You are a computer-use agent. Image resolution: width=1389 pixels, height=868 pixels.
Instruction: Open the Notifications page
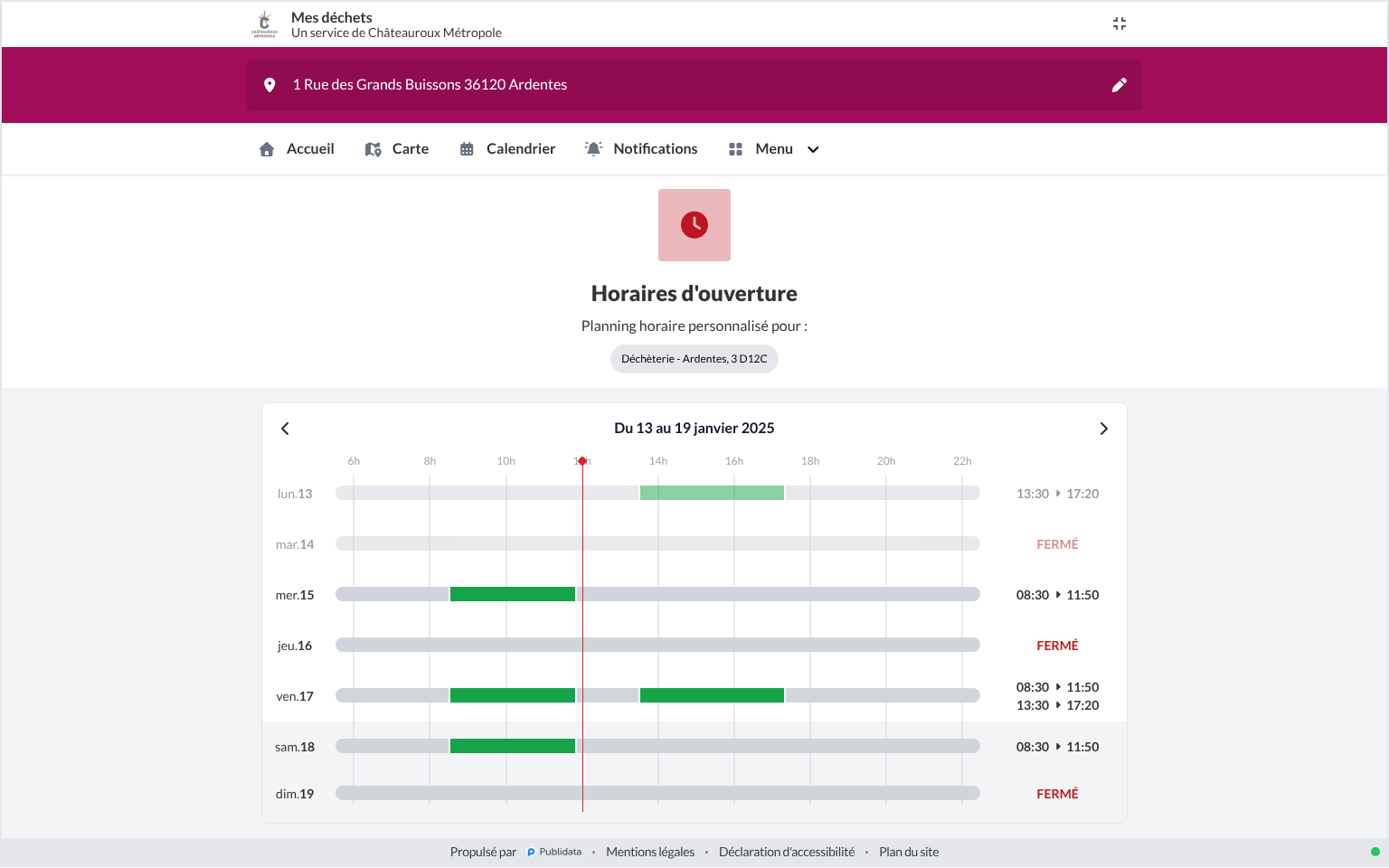[x=641, y=149]
